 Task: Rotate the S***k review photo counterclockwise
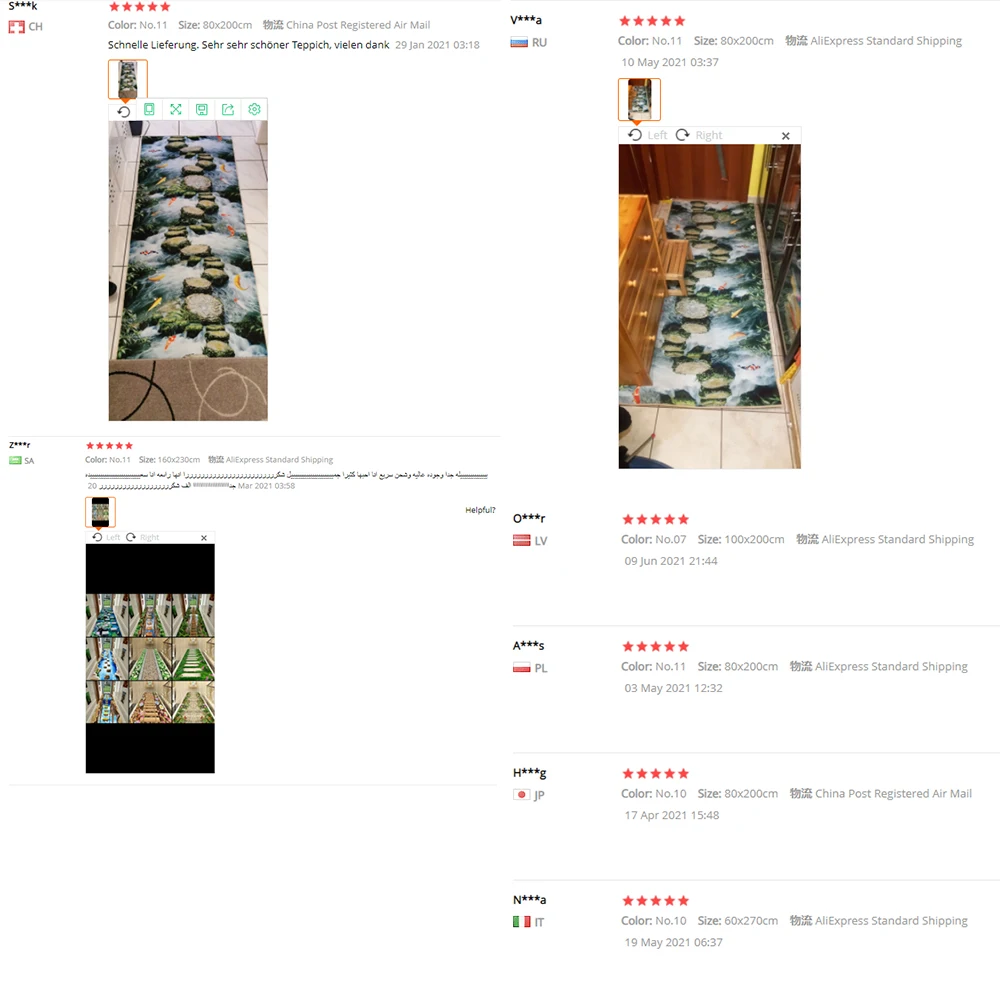(x=124, y=112)
